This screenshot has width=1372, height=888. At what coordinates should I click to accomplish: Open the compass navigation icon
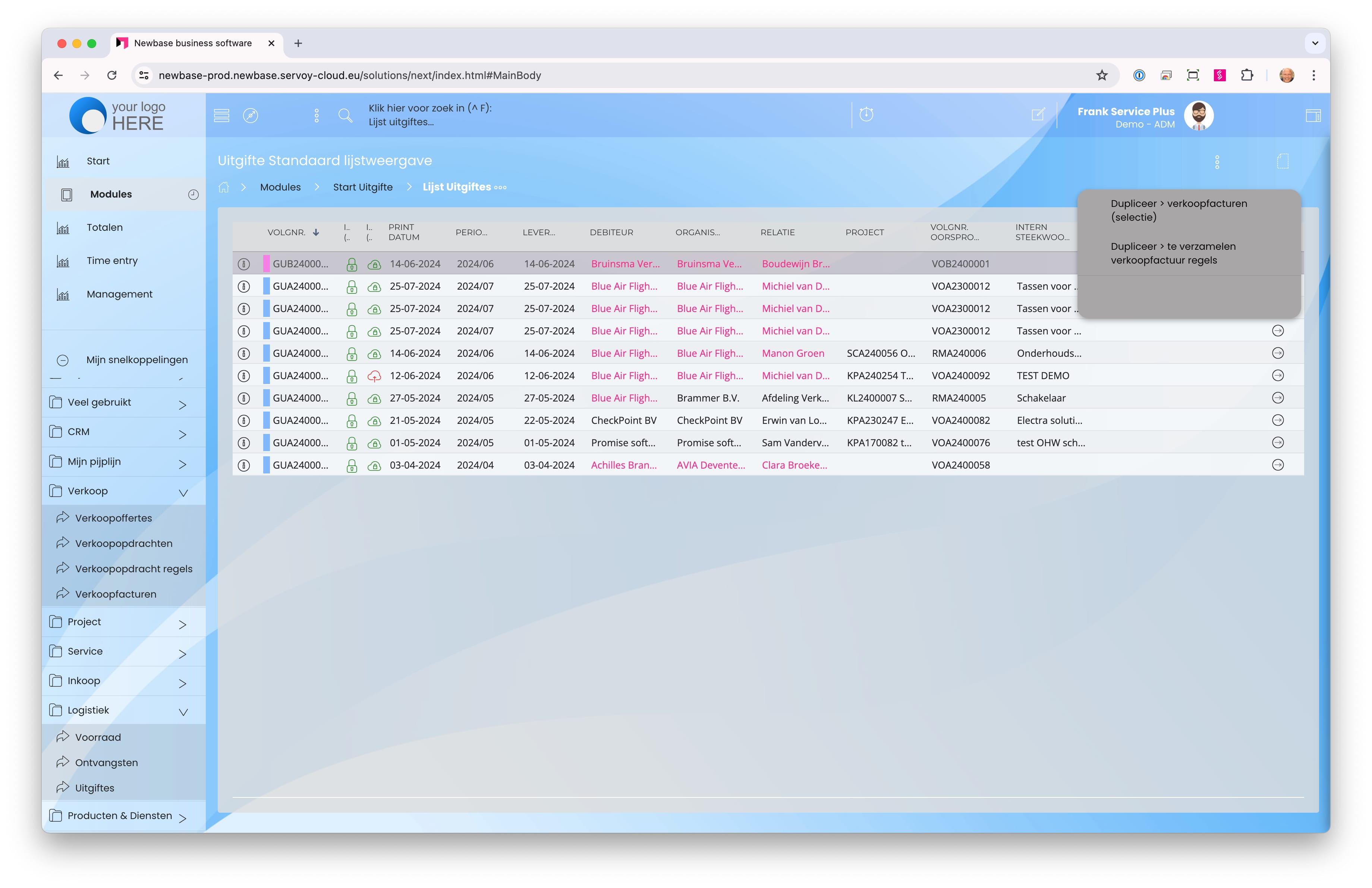(250, 115)
